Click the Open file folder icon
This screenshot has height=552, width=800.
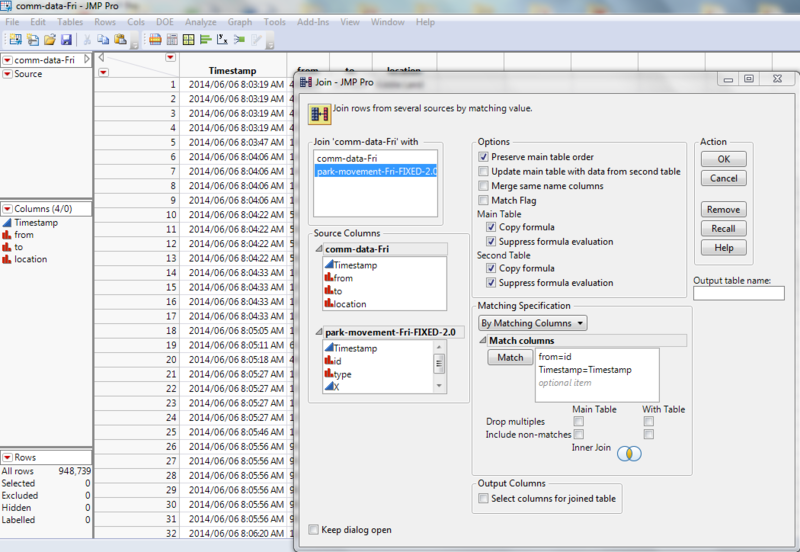tap(49, 39)
